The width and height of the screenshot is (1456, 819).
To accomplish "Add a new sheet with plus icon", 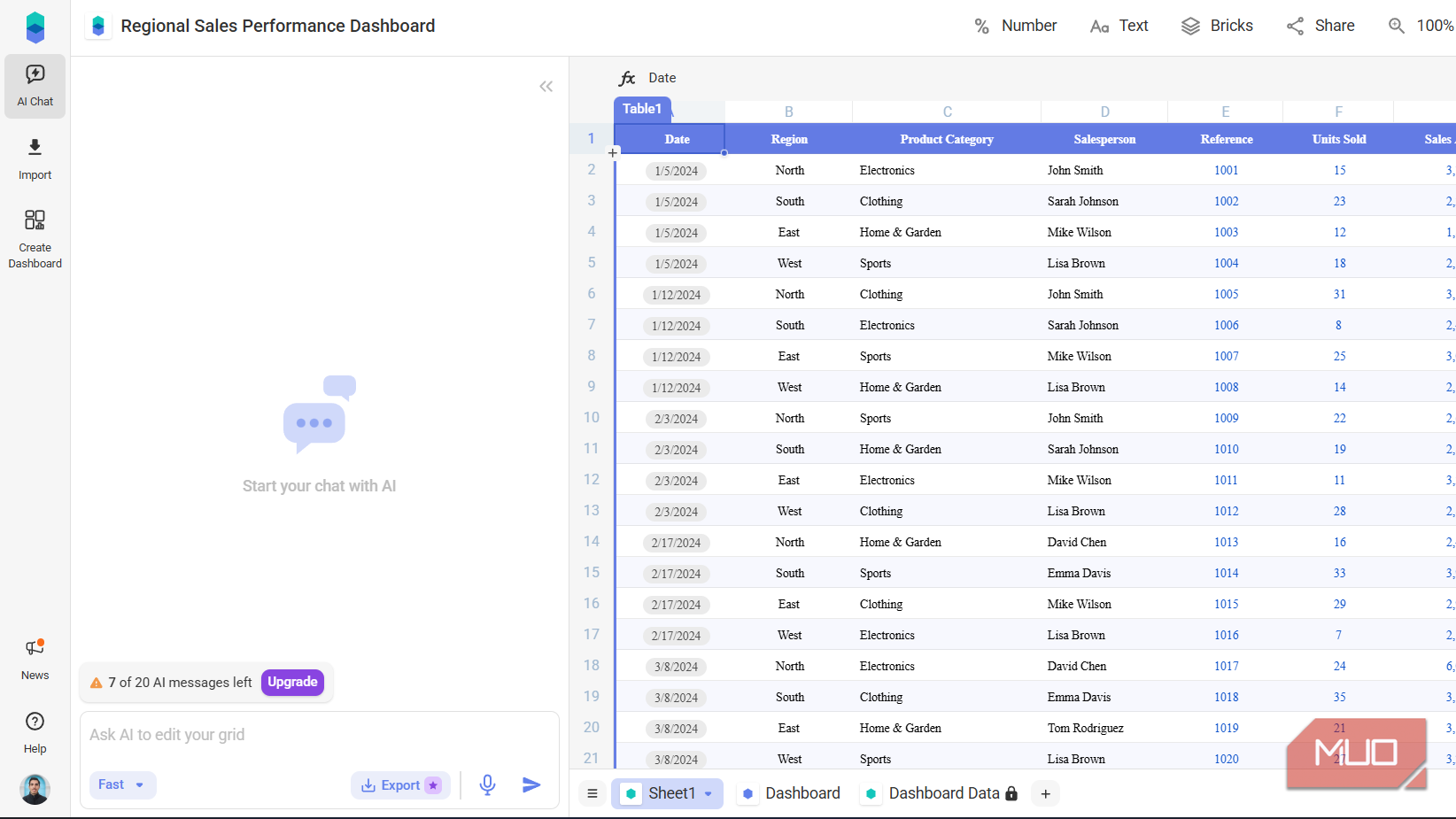I will point(1046,793).
